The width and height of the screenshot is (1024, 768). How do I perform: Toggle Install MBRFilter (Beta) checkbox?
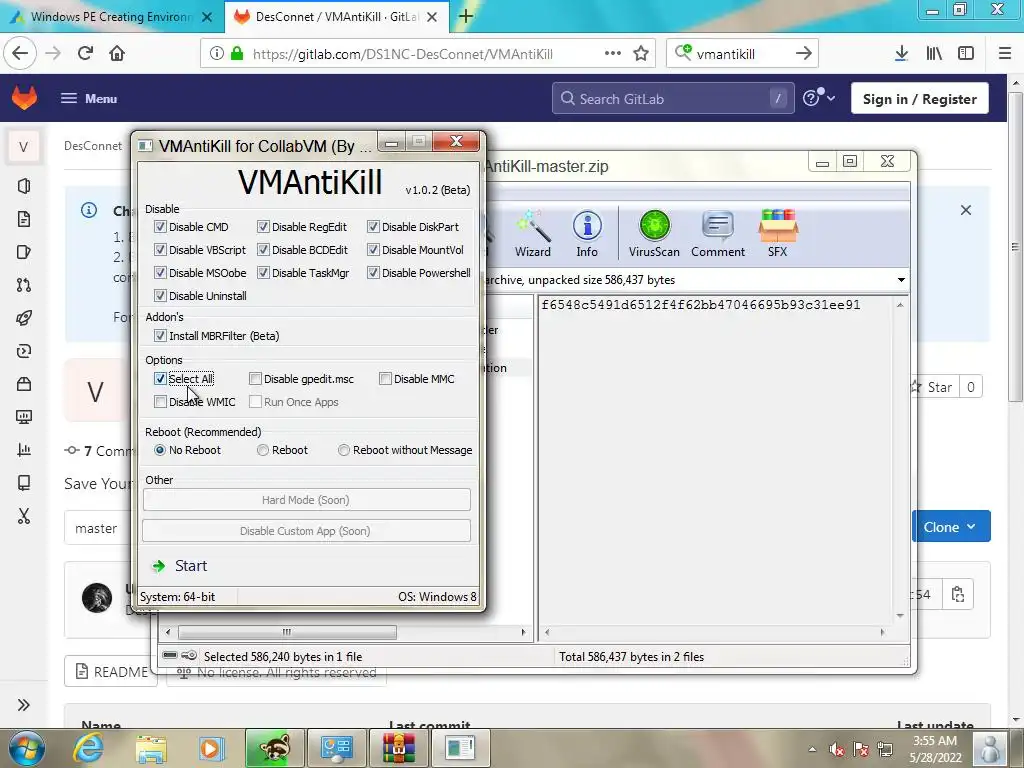160,336
